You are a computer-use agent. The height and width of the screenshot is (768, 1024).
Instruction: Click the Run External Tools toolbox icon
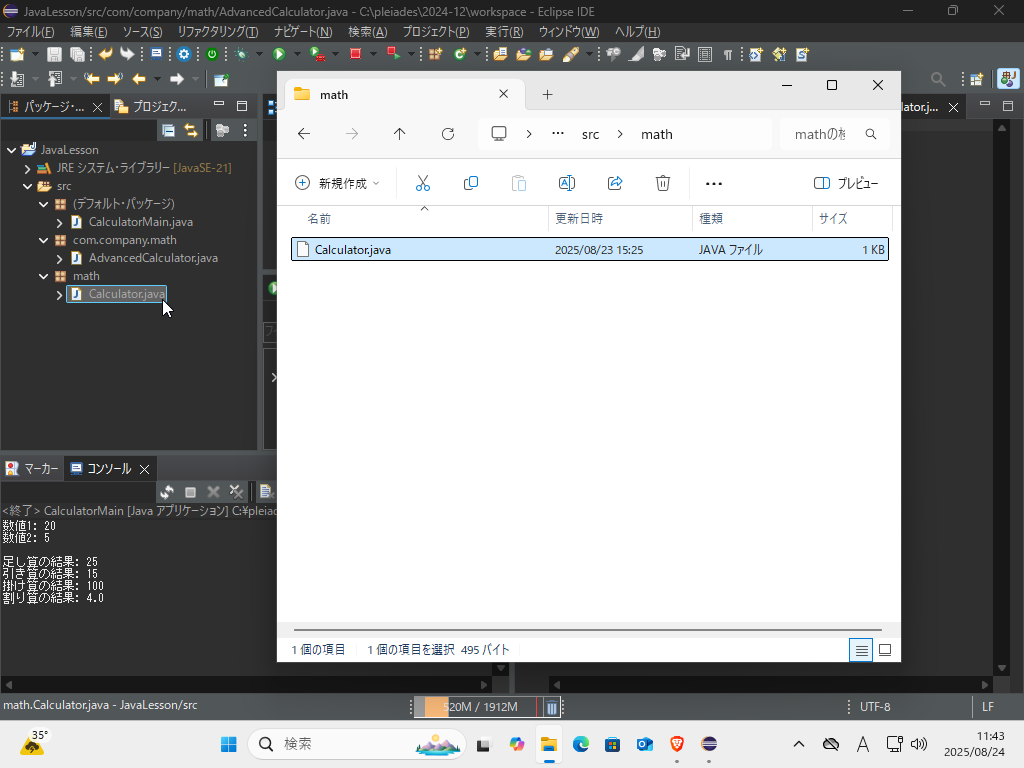317,55
